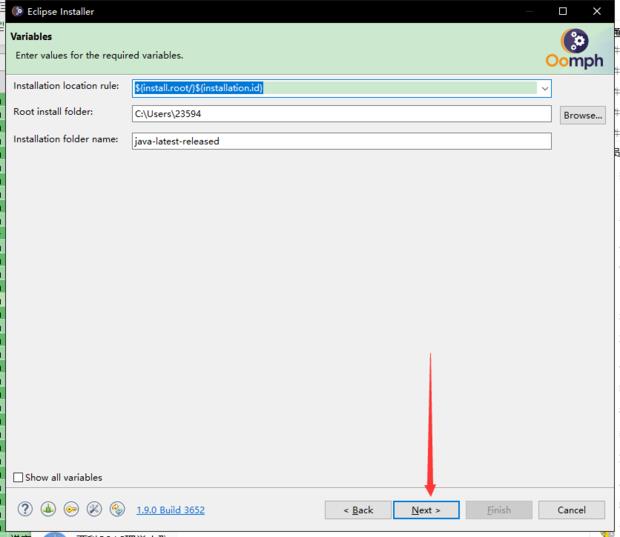Screen dimensions: 620x537
Task: Expand the Installation location rule dropdown
Action: point(544,88)
